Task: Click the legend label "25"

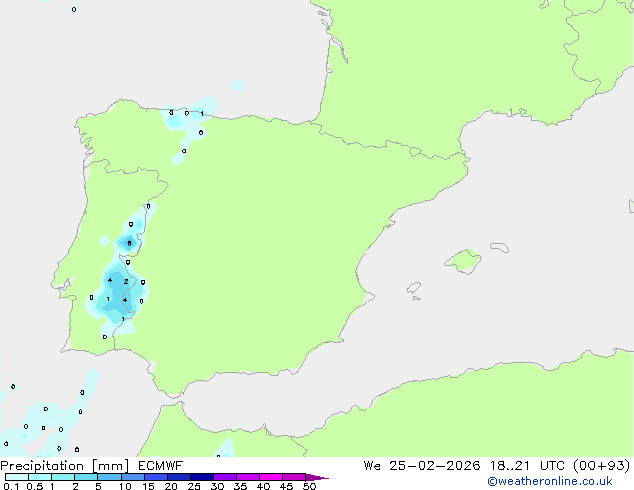Action: tap(194, 486)
